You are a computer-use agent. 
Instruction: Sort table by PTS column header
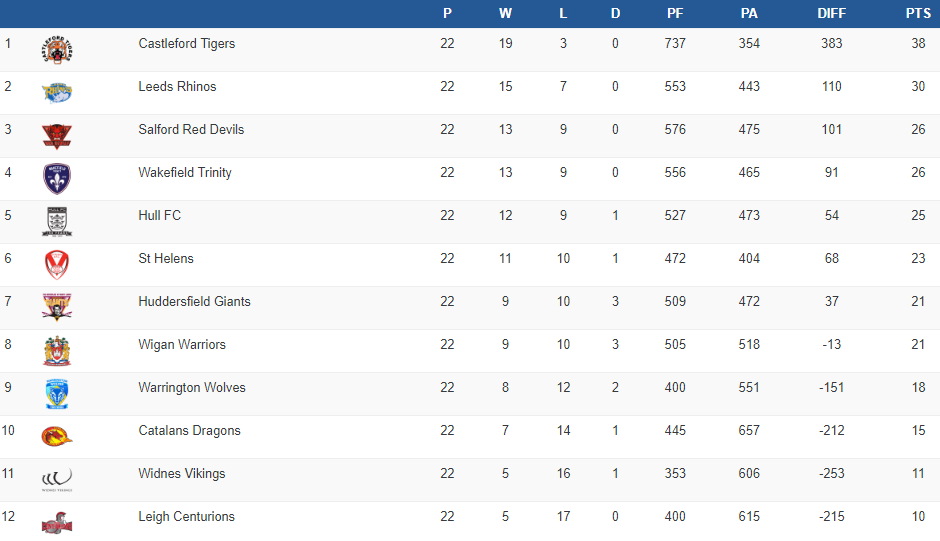click(x=917, y=14)
